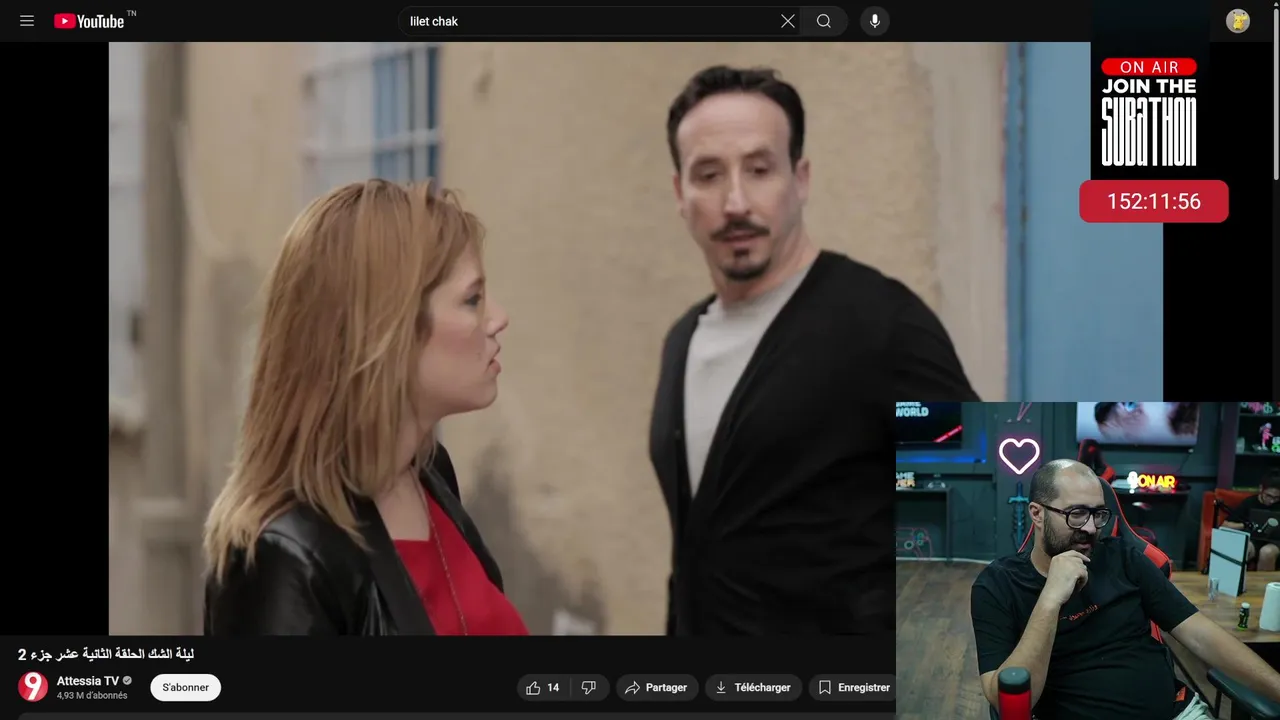This screenshot has width=1280, height=720.
Task: Like the video with thumbs up
Action: tap(543, 688)
